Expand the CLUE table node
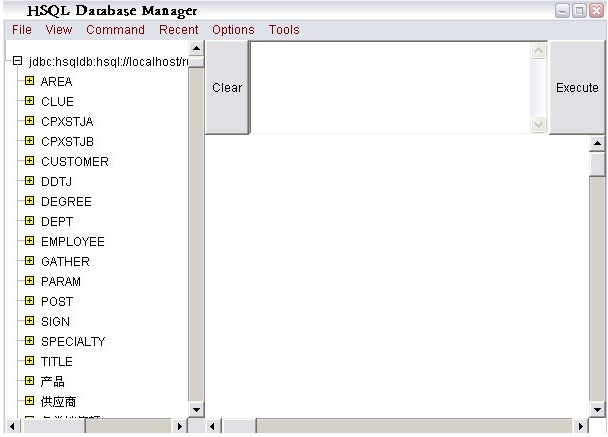608x437 pixels. [29, 101]
